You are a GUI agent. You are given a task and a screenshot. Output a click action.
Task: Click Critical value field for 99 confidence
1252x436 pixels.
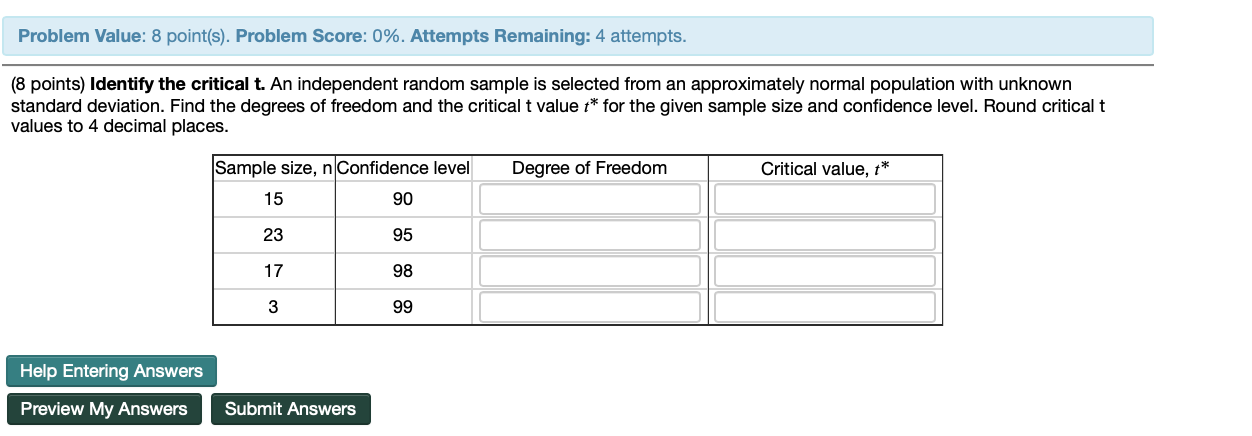tap(825, 307)
